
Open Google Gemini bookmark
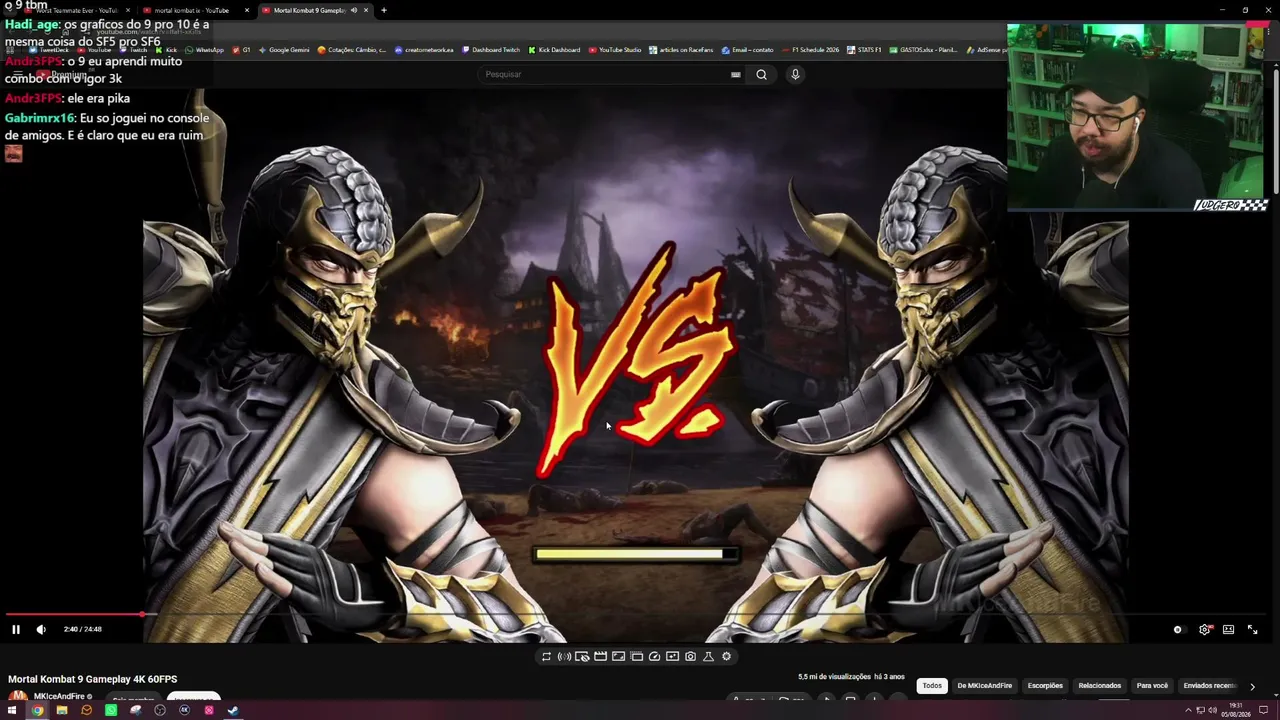pyautogui.click(x=284, y=50)
